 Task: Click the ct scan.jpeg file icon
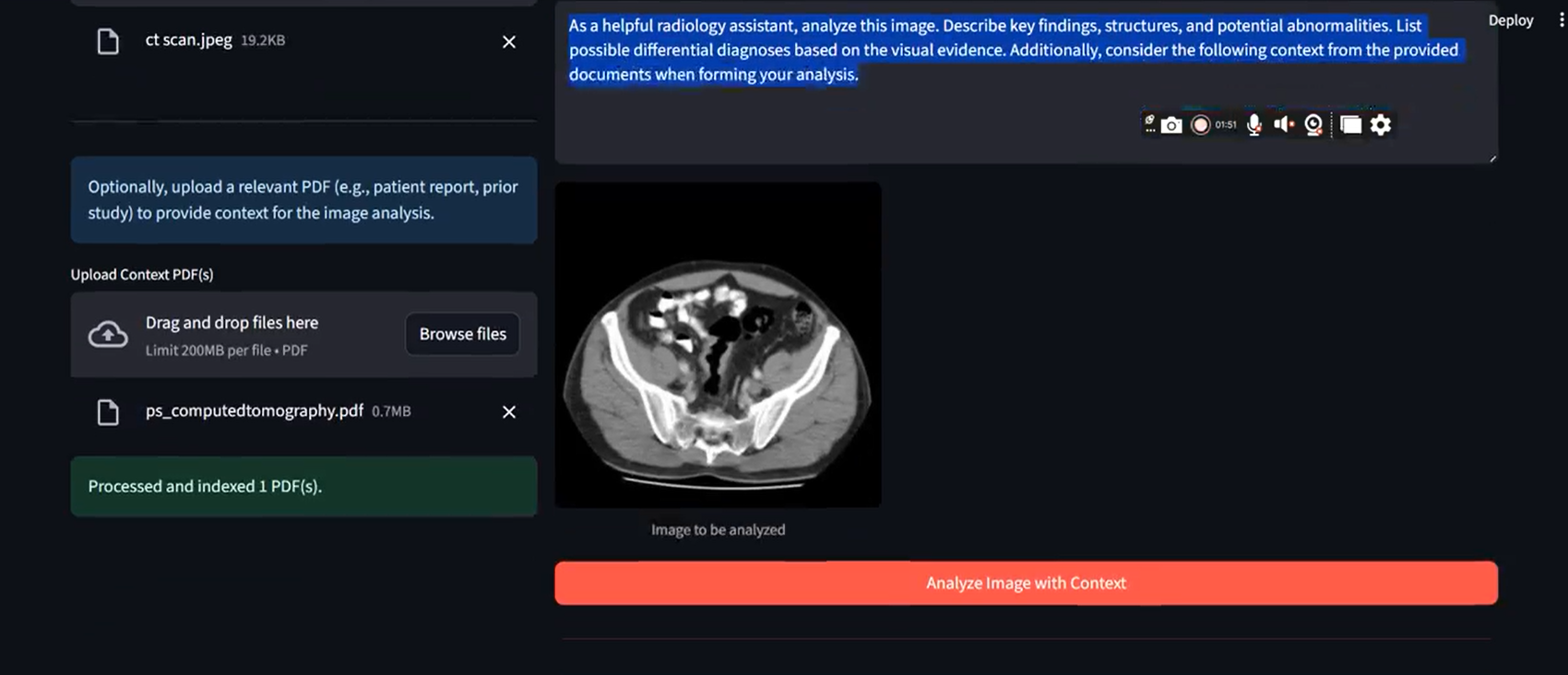pyautogui.click(x=108, y=41)
